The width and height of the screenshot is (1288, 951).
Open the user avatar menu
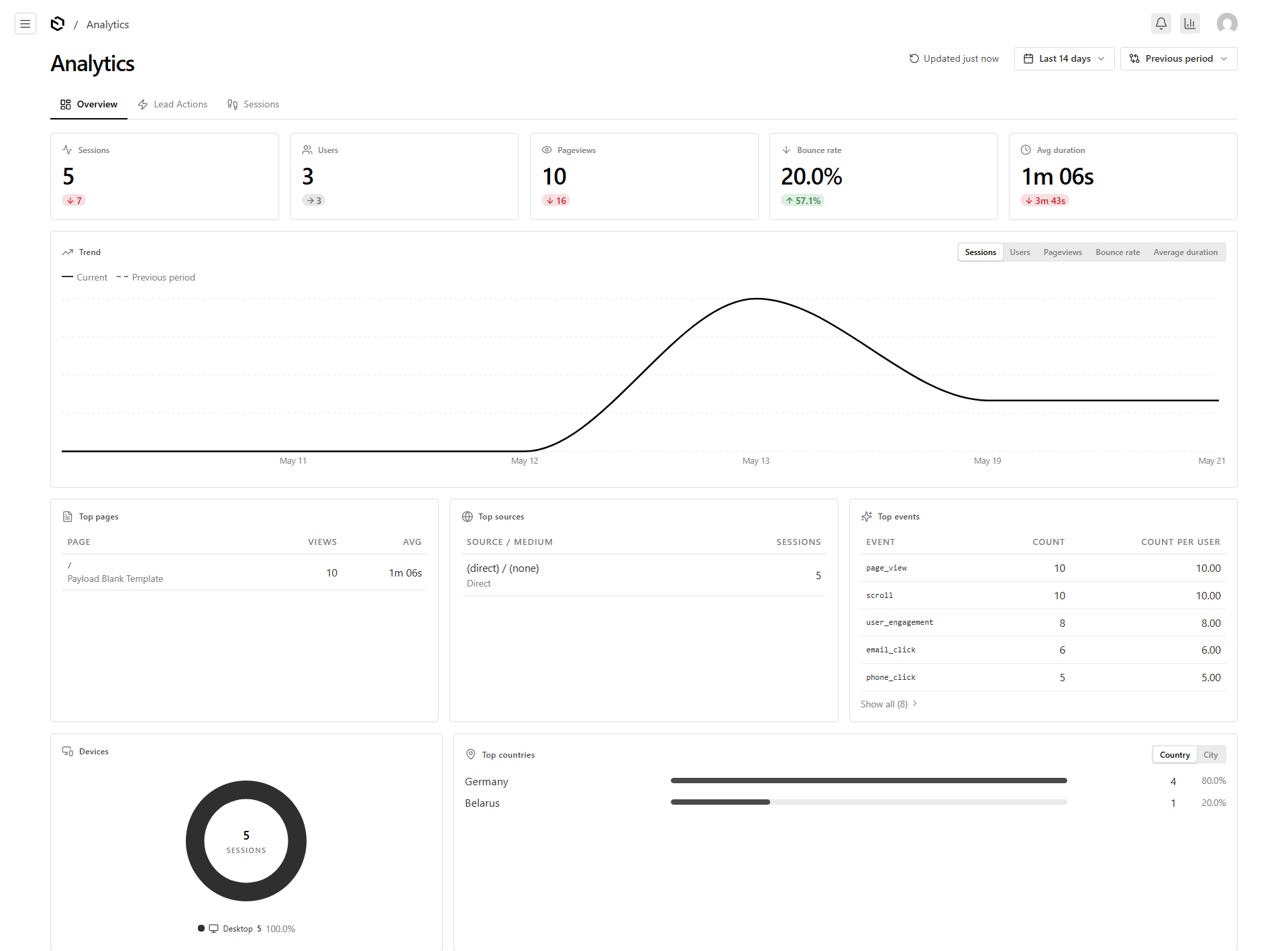1227,23
